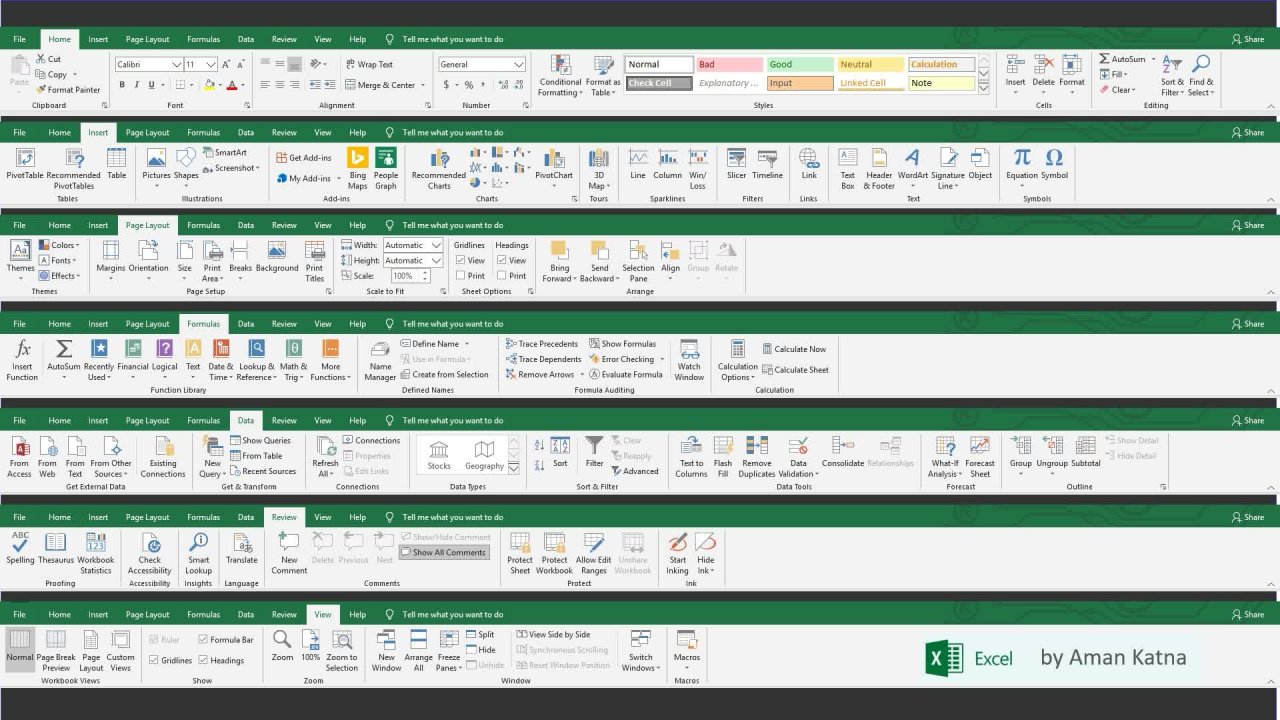Select the highlighted Formulas tab

tap(203, 324)
